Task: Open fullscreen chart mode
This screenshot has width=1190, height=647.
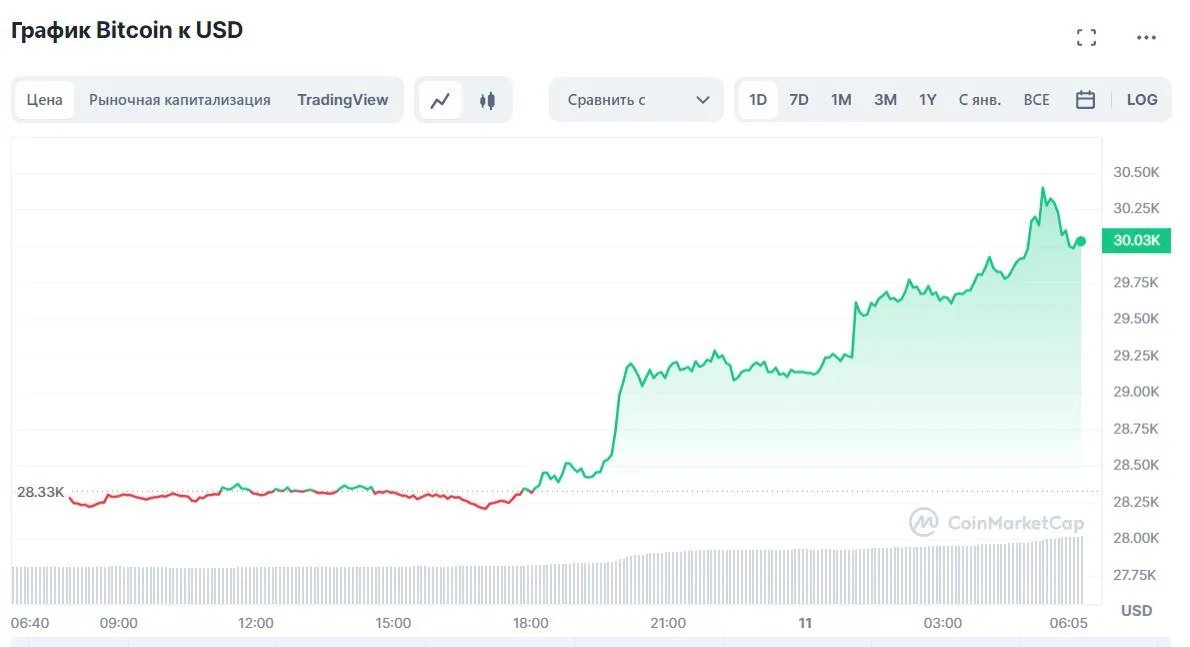Action: 1086,38
